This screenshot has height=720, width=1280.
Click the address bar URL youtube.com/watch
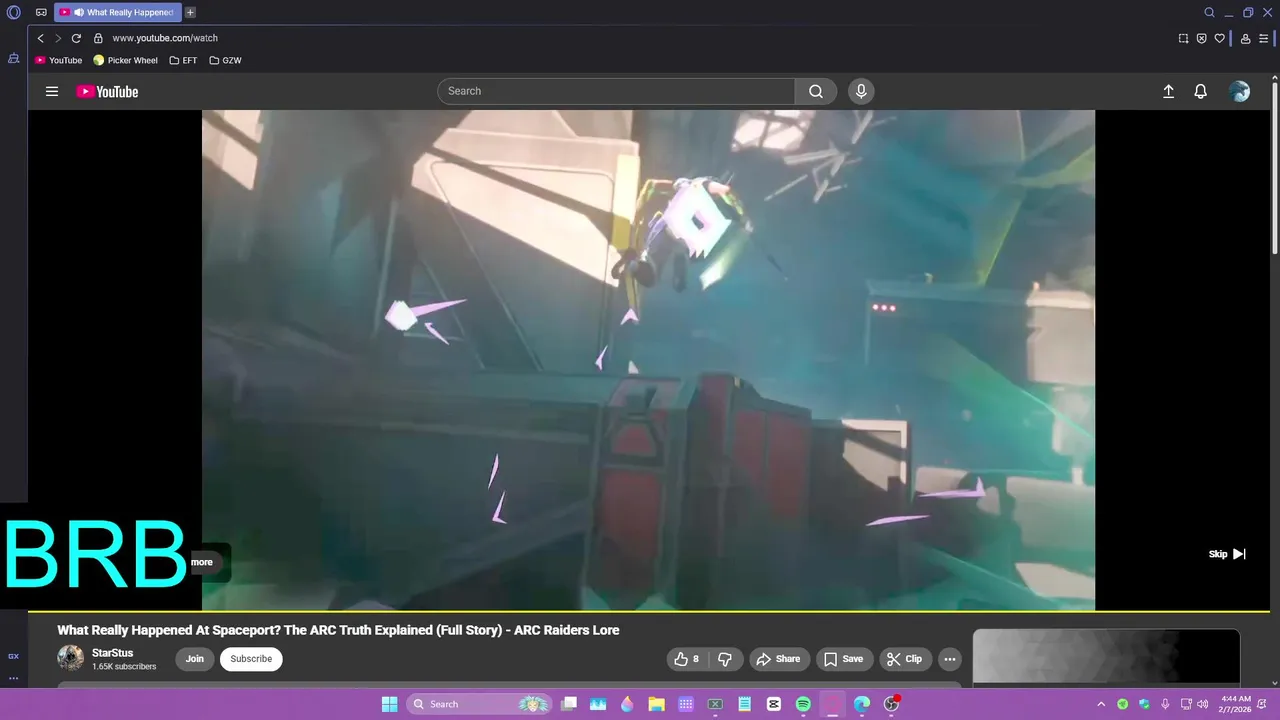(165, 38)
